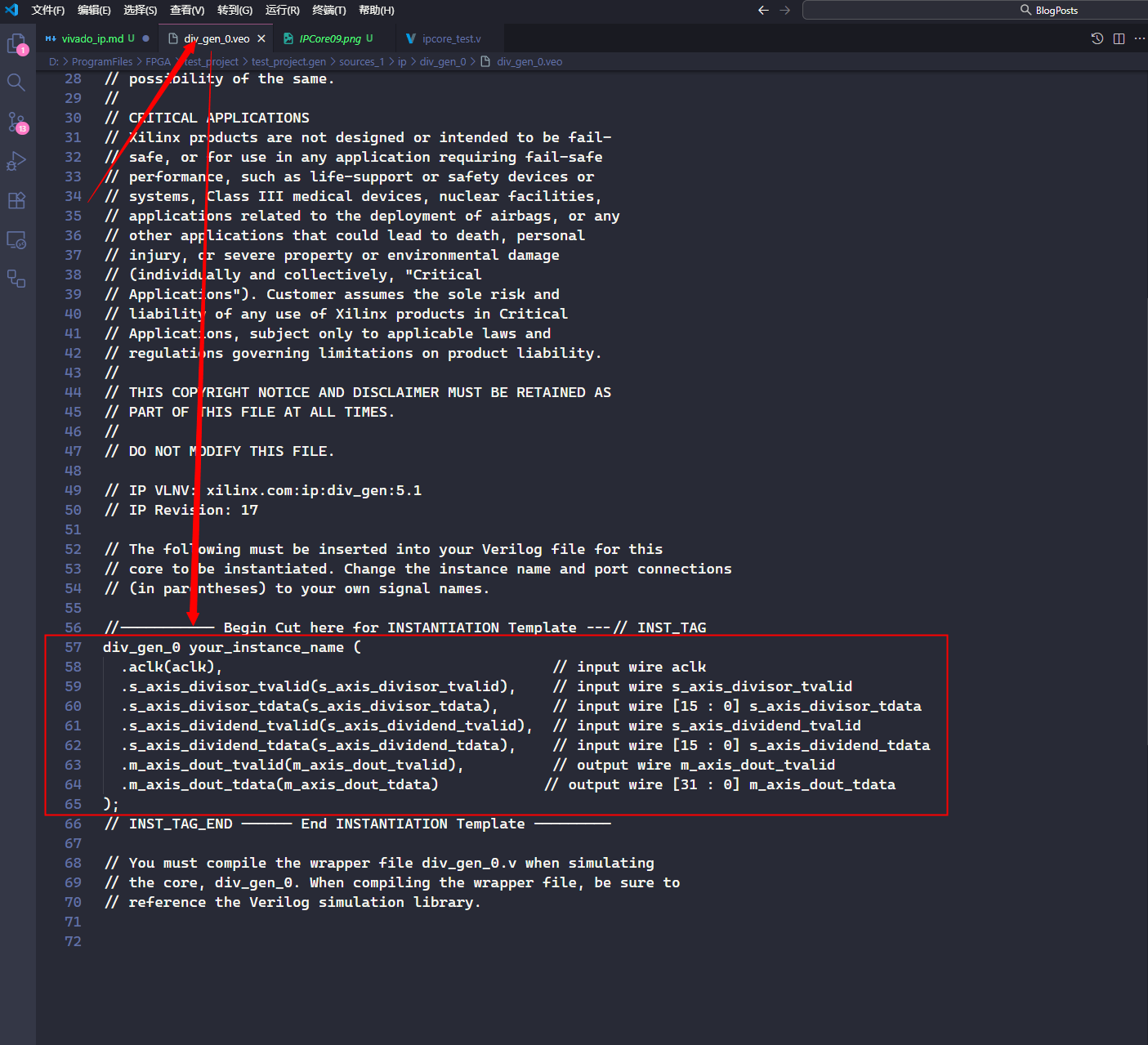
Task: Click line number 57 in gutter
Action: coord(73,647)
